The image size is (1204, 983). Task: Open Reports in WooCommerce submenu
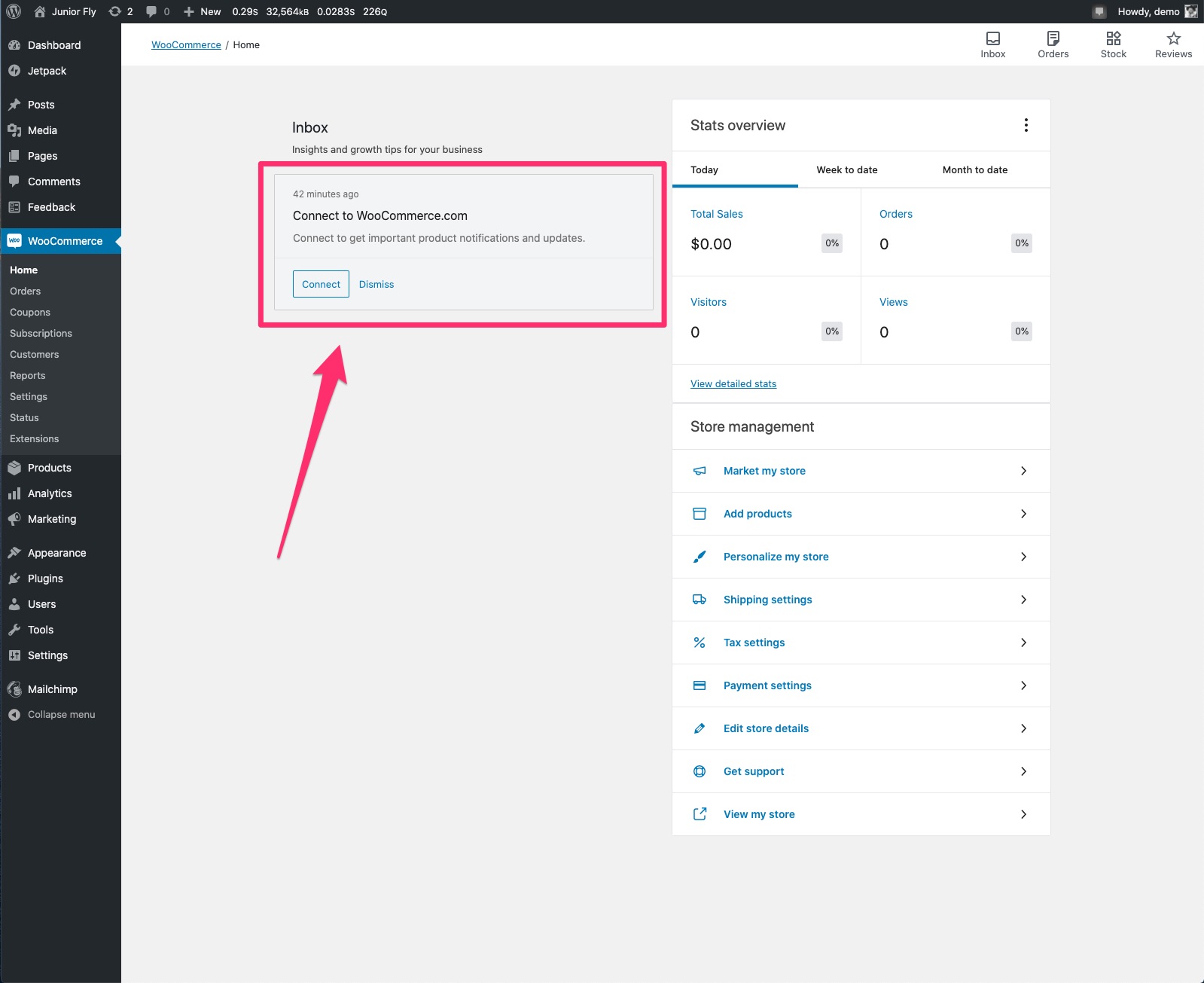[28, 376]
